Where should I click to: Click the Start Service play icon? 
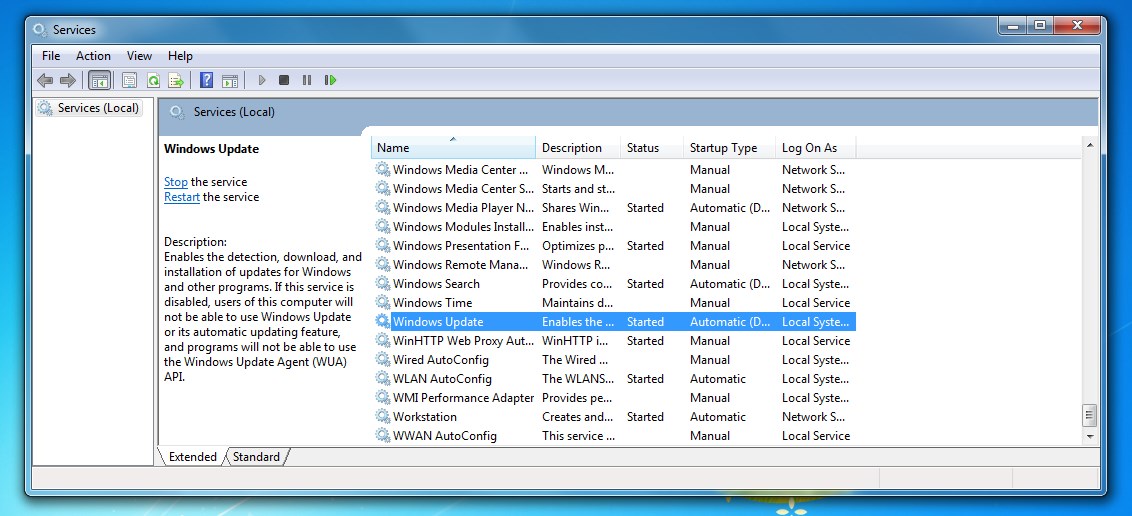pos(262,80)
